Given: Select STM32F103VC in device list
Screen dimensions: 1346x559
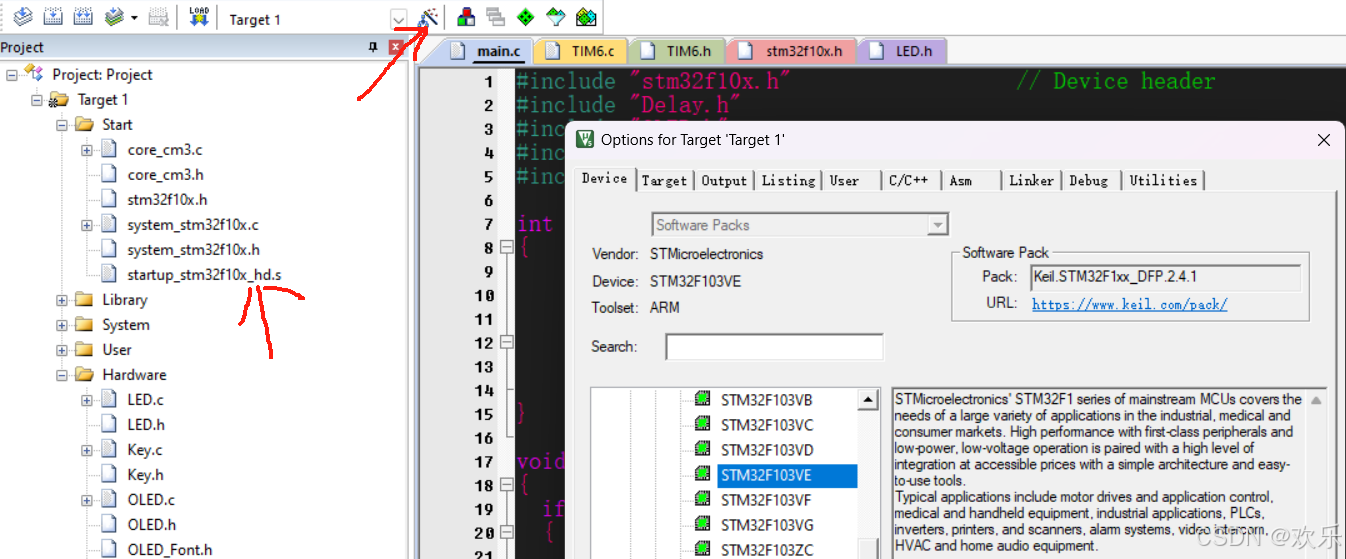Looking at the screenshot, I should coord(766,425).
